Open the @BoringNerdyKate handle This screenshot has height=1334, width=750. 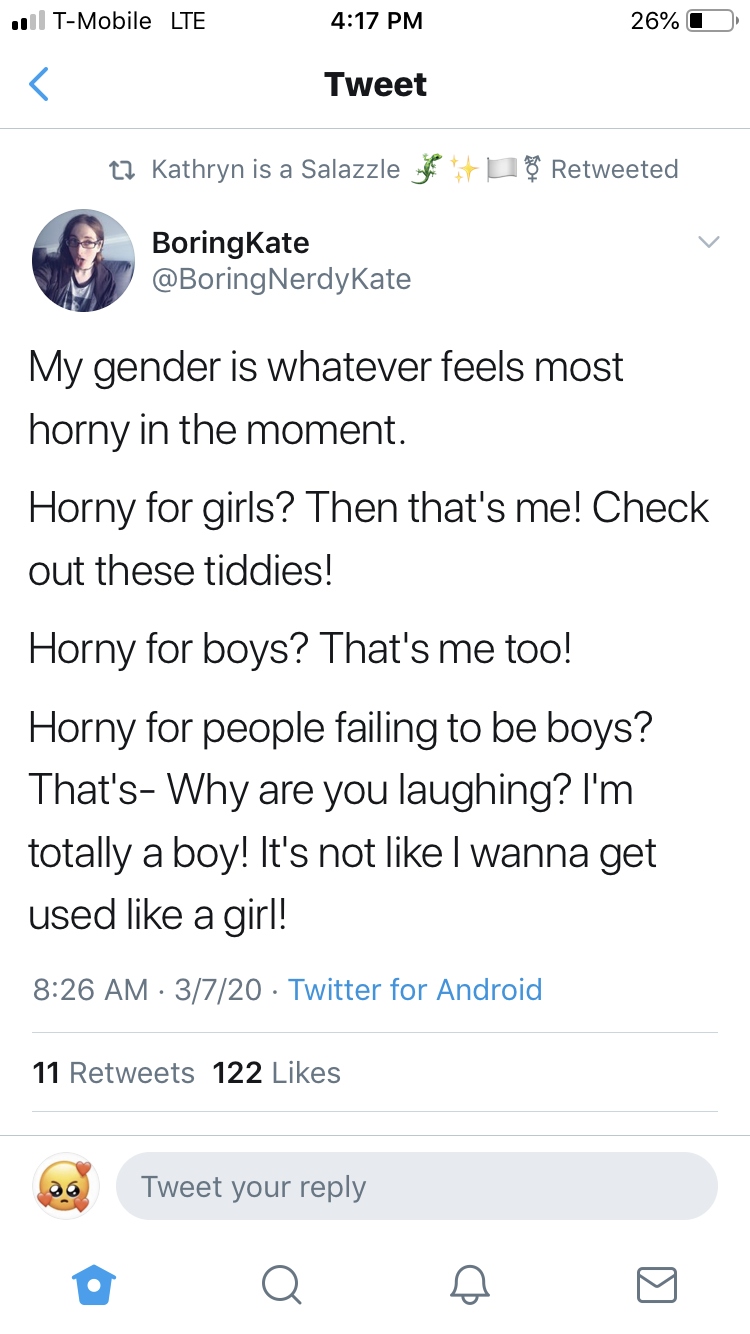[x=281, y=279]
